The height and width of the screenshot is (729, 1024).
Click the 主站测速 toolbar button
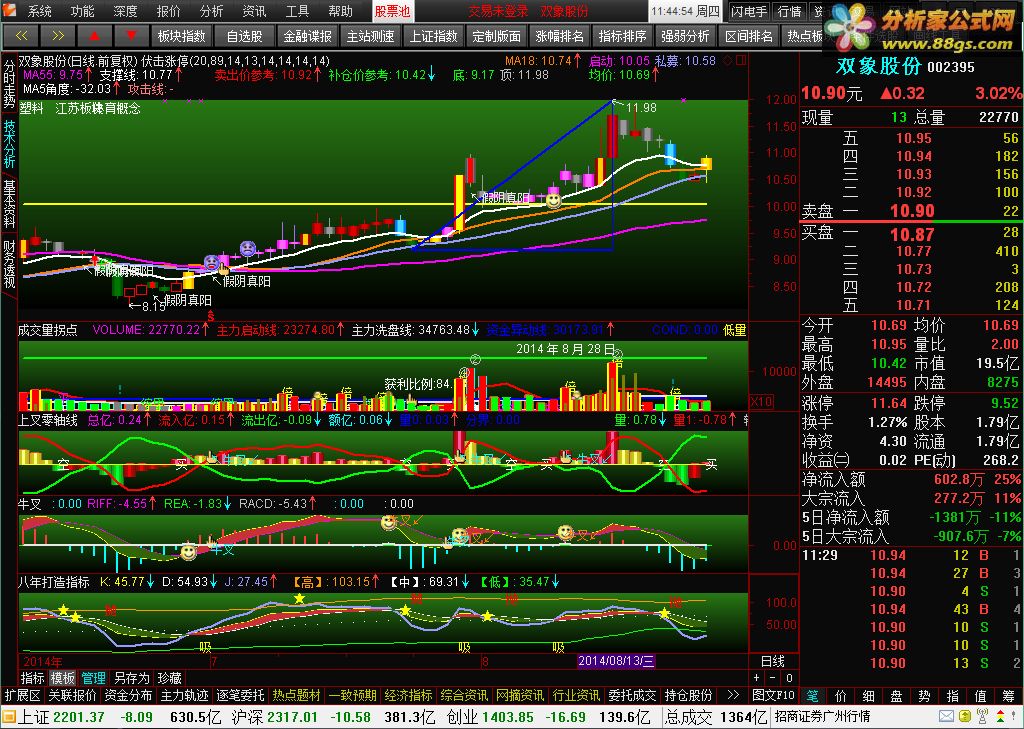coord(370,36)
